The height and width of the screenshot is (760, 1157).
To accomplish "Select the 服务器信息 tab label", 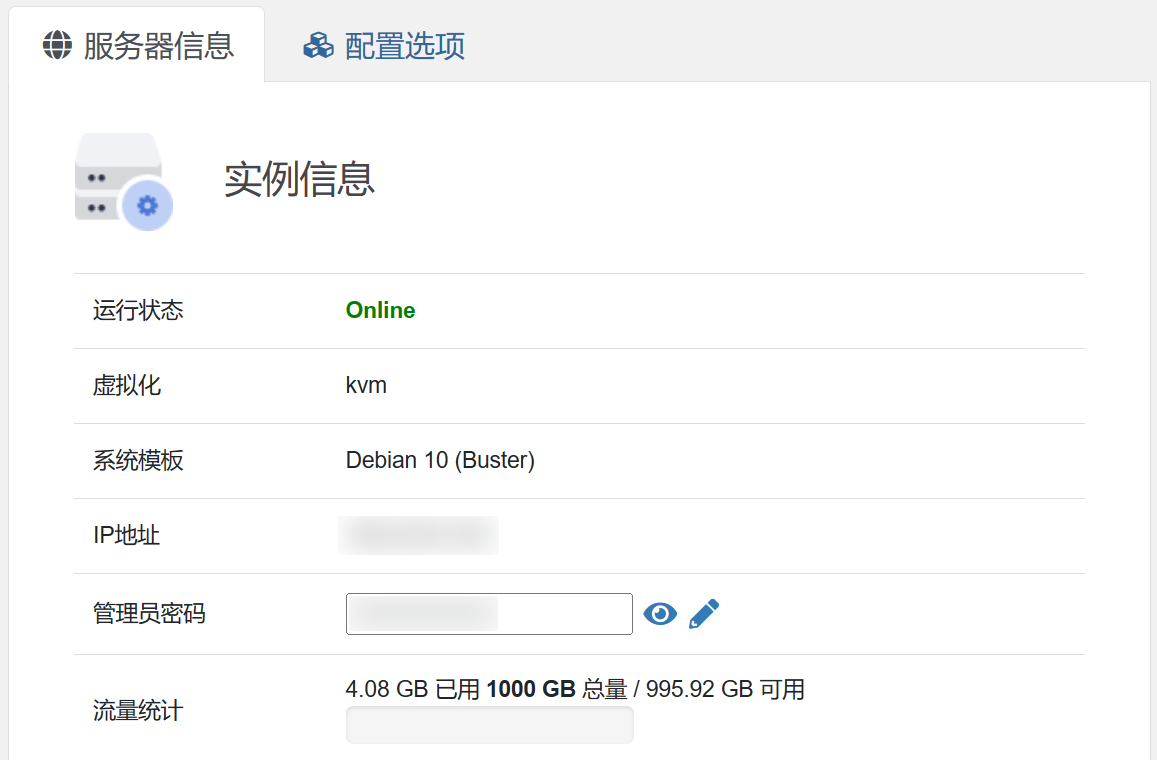I will point(158,46).
